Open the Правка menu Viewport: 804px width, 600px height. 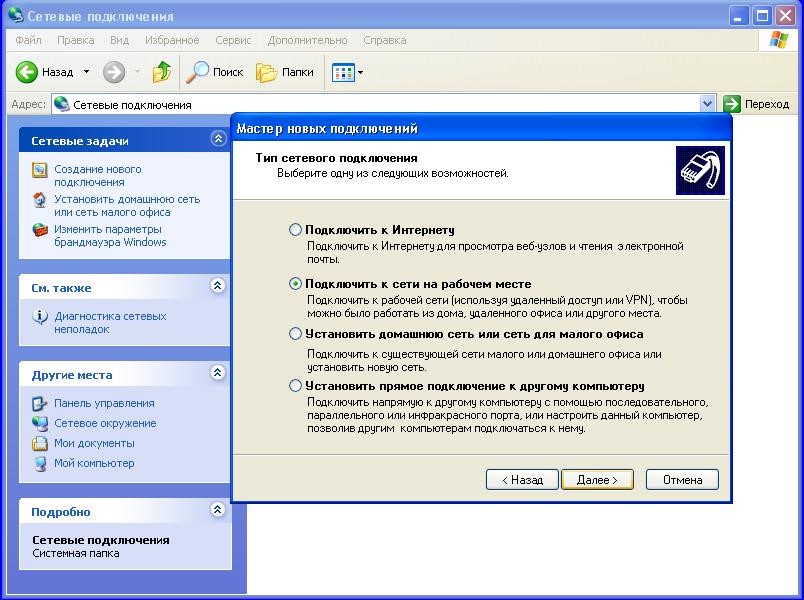click(75, 40)
